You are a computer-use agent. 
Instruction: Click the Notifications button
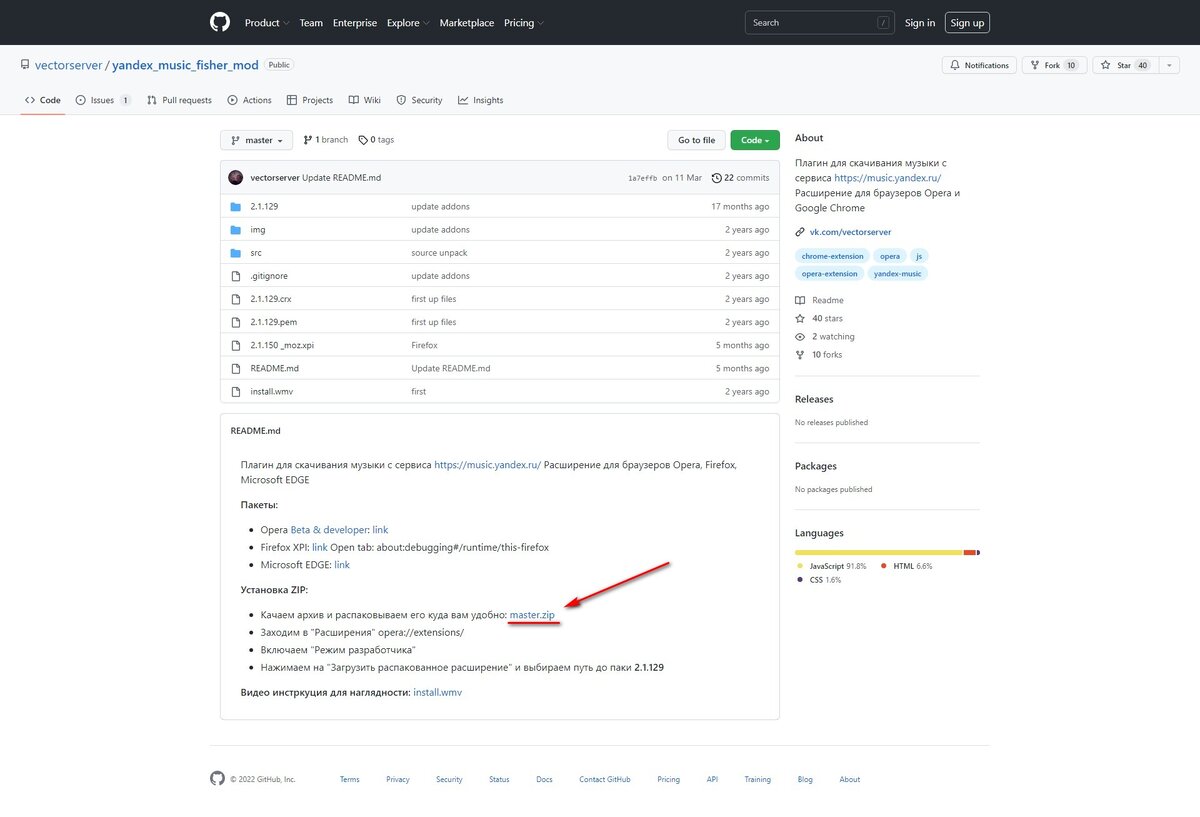click(979, 65)
